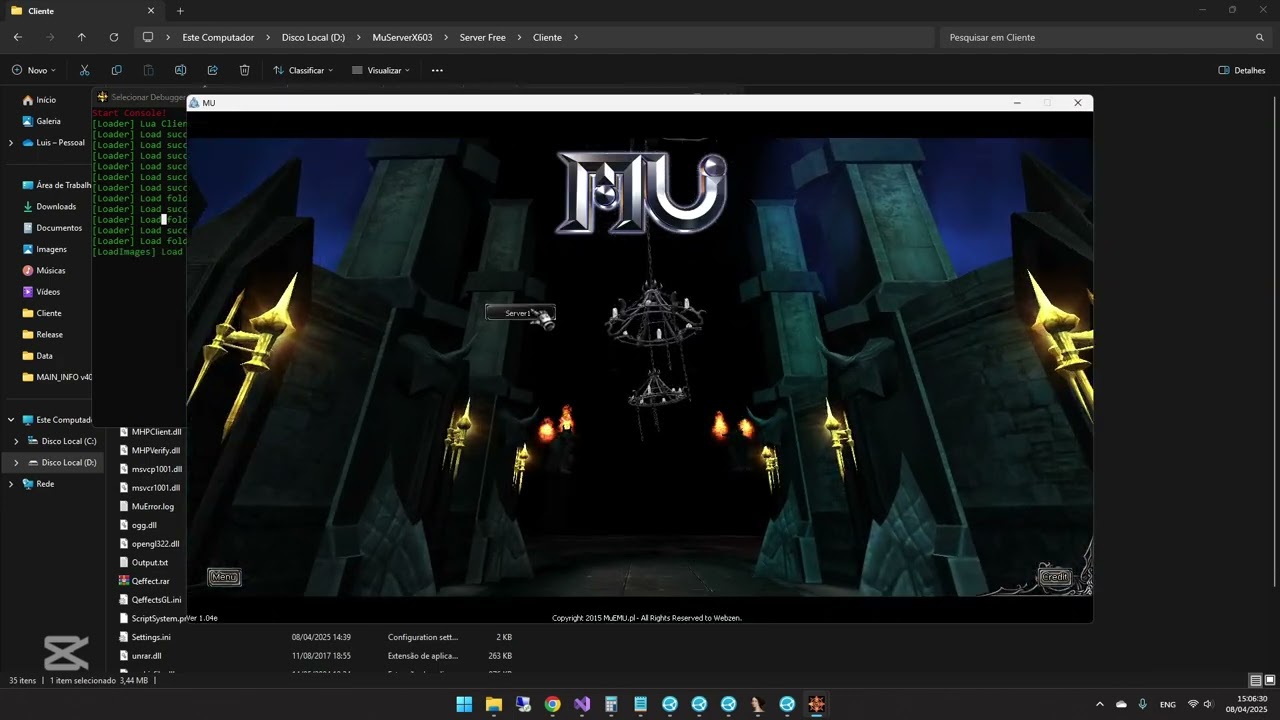
Task: Click the Cut scissors icon in Explorer toolbar
Action: coord(84,70)
